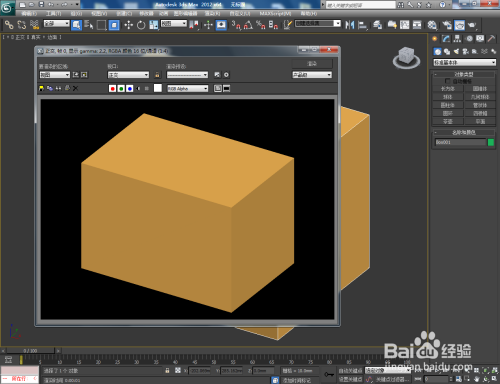Open the Select by Name list icon

pos(89,25)
